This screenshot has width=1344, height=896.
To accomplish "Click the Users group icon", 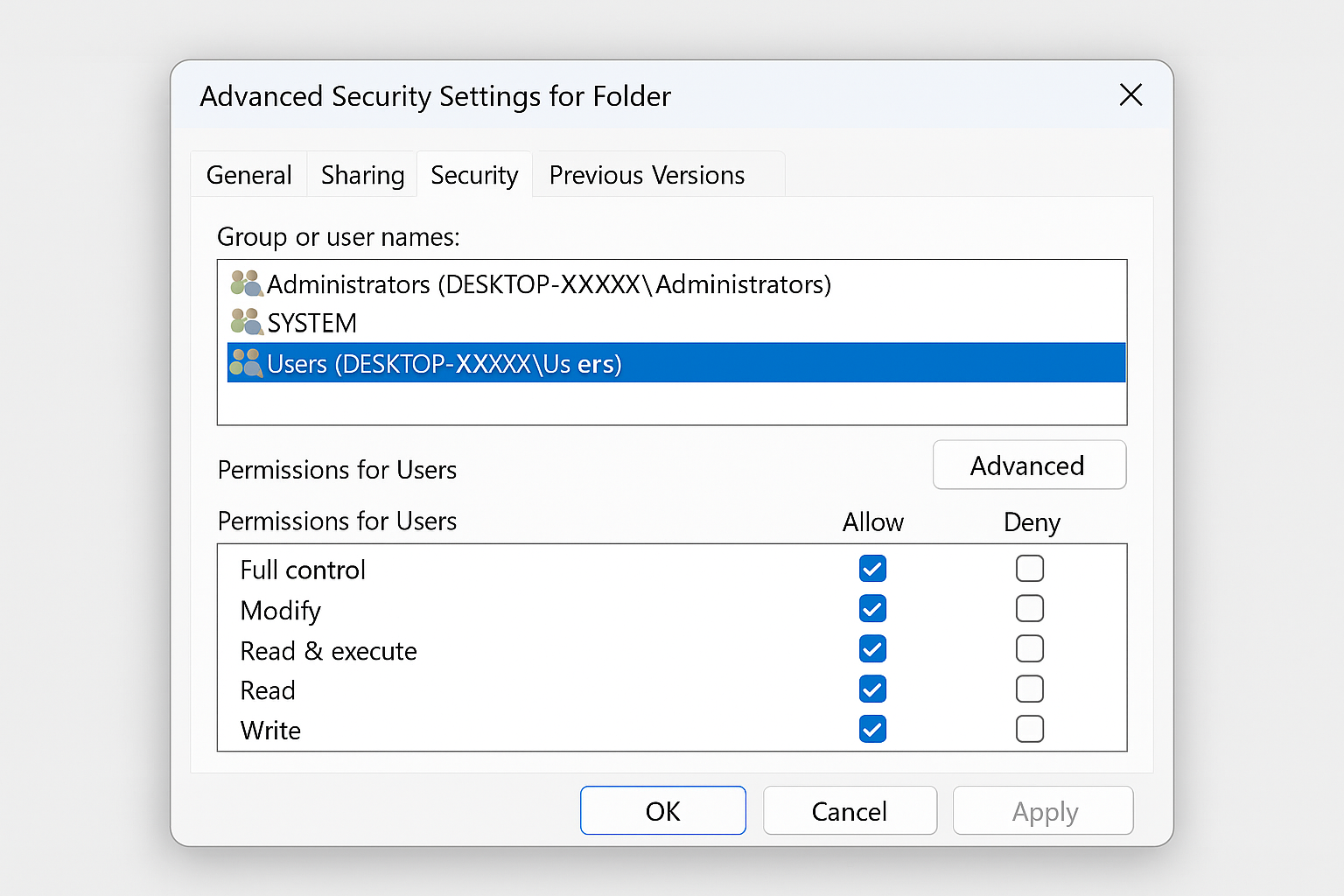I will (x=247, y=362).
